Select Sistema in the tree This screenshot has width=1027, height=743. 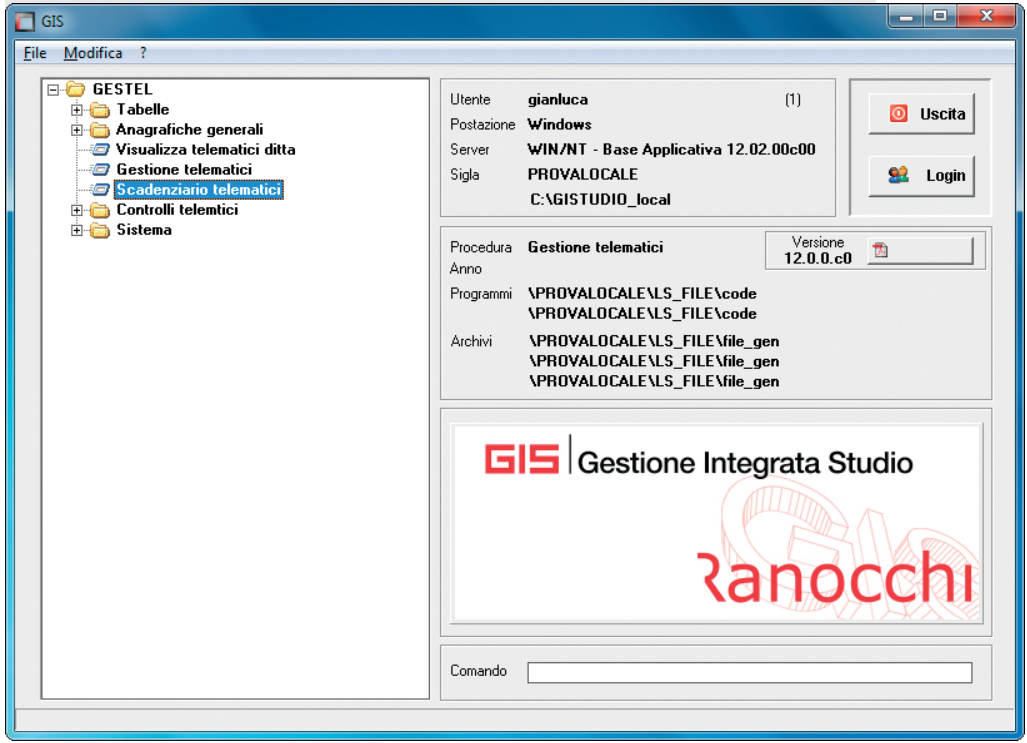(x=144, y=230)
